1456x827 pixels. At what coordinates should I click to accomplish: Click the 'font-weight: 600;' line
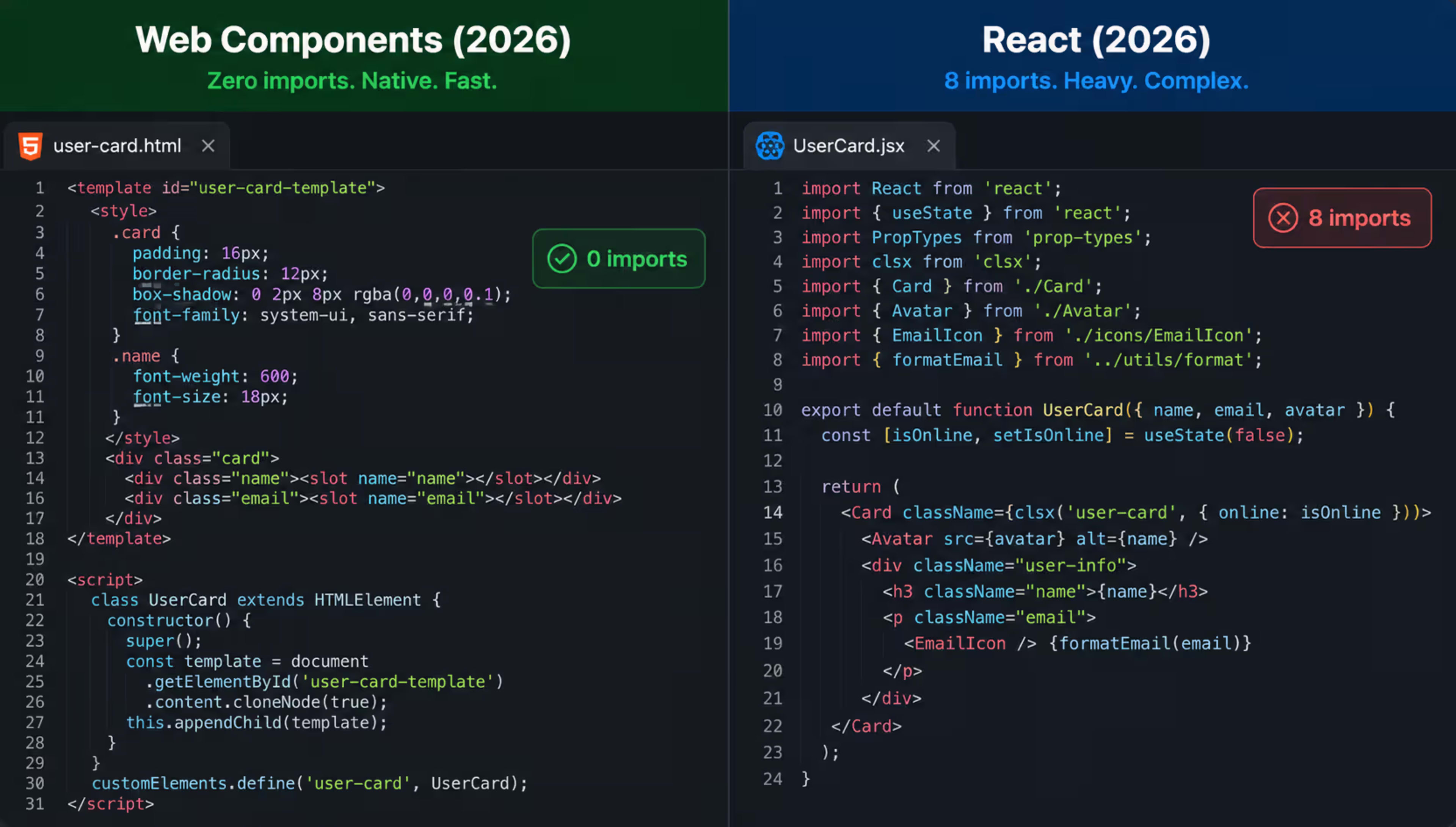coord(215,376)
